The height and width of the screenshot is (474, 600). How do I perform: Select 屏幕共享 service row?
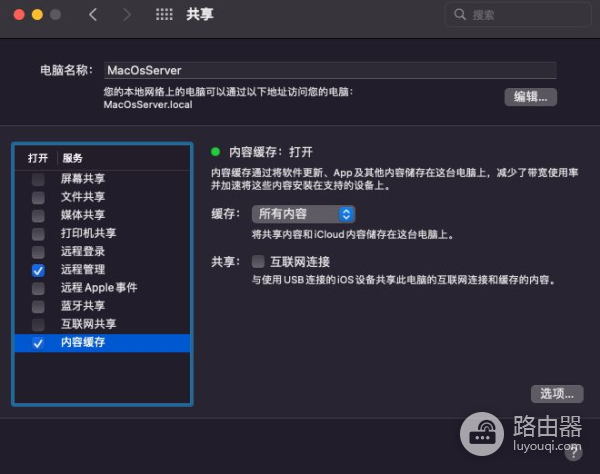click(102, 179)
